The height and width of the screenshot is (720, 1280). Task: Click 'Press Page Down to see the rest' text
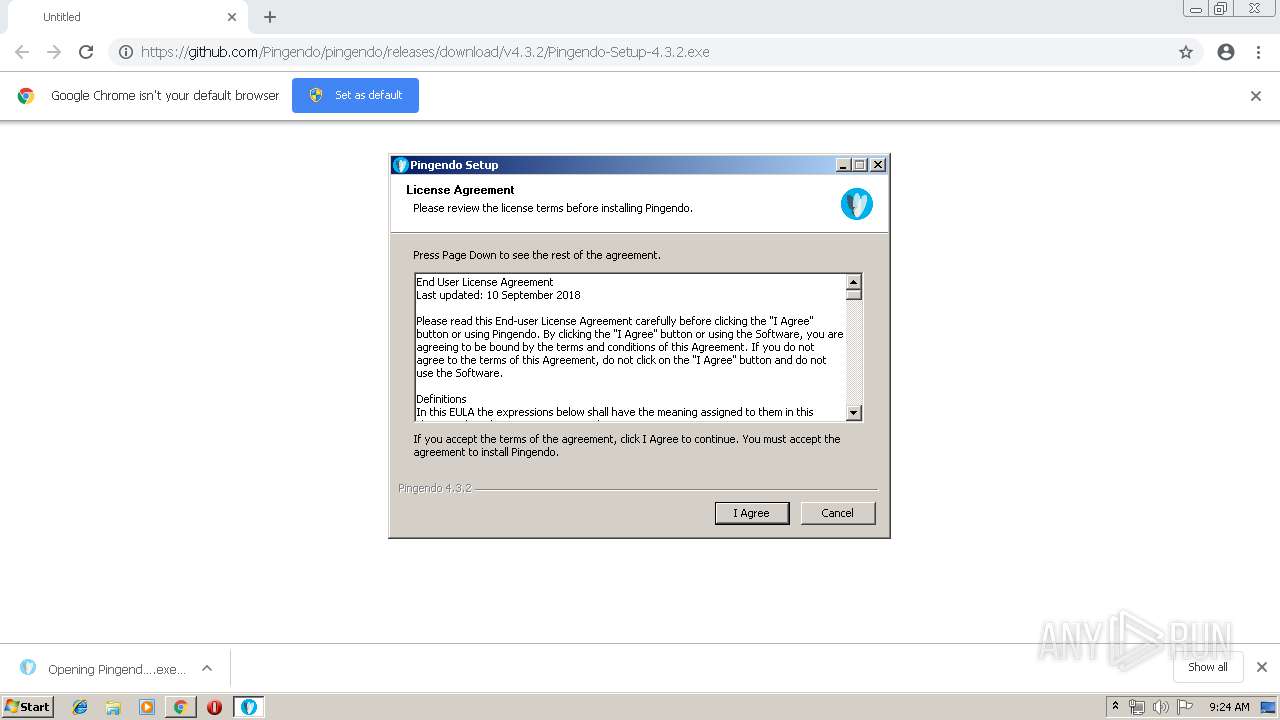(x=537, y=255)
